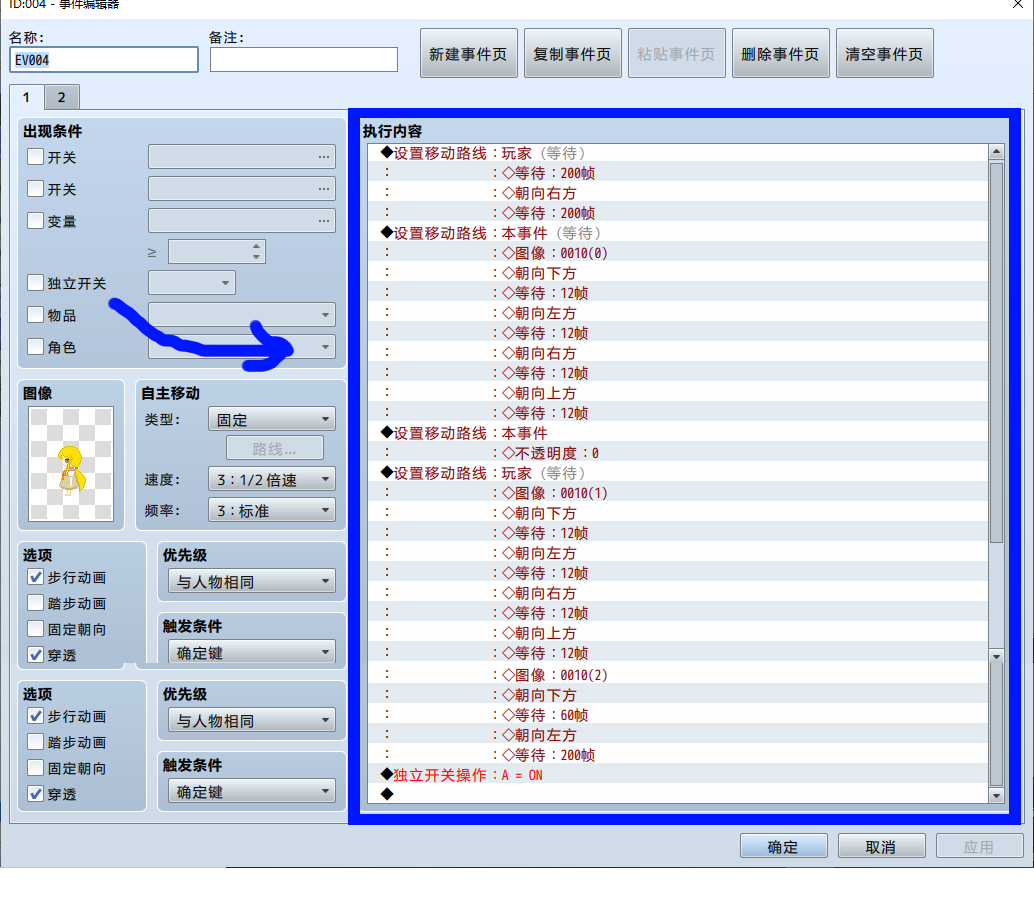Click the last empty ◆ command row
The image size is (1034, 899).
[x=678, y=794]
